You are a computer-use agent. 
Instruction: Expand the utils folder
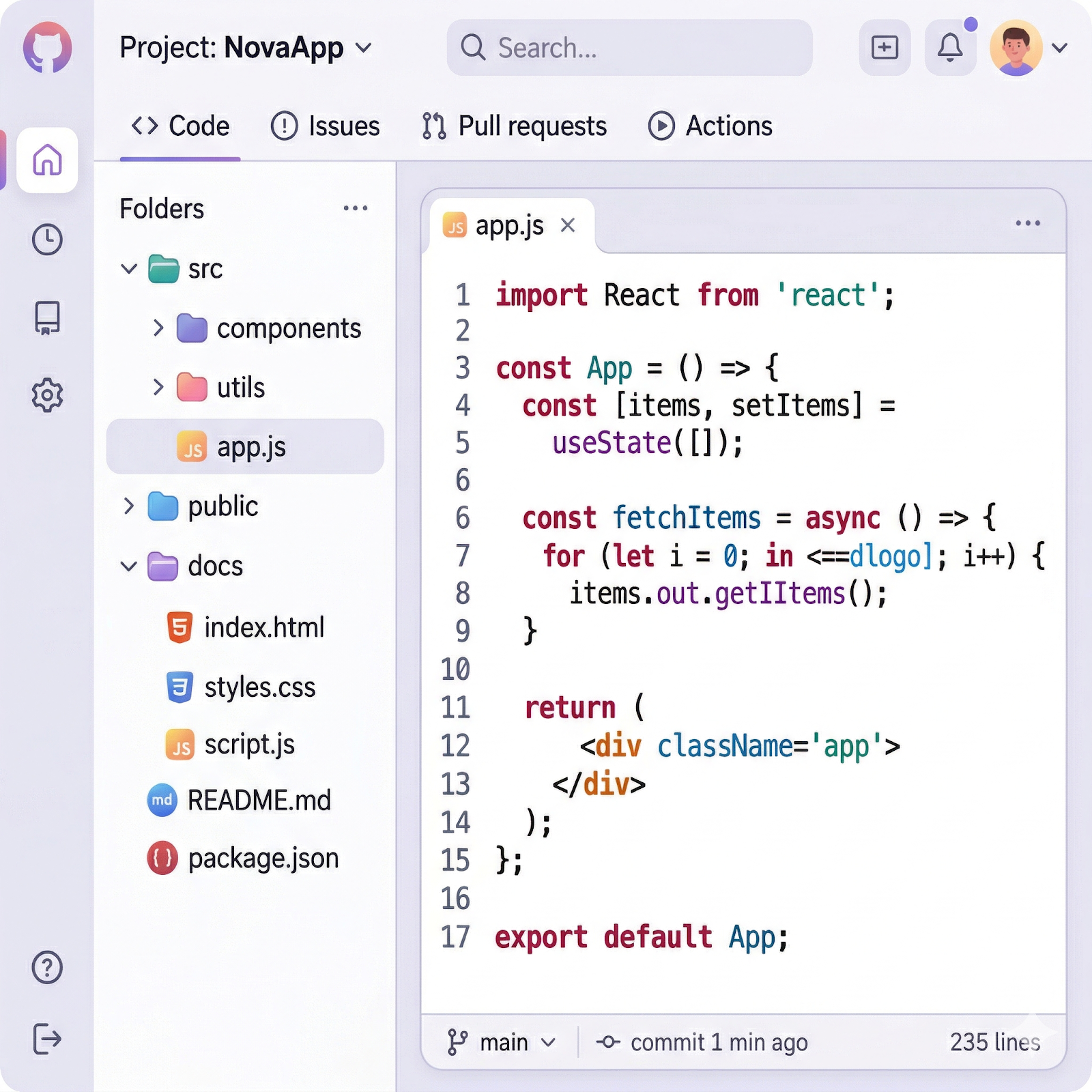pyautogui.click(x=158, y=387)
